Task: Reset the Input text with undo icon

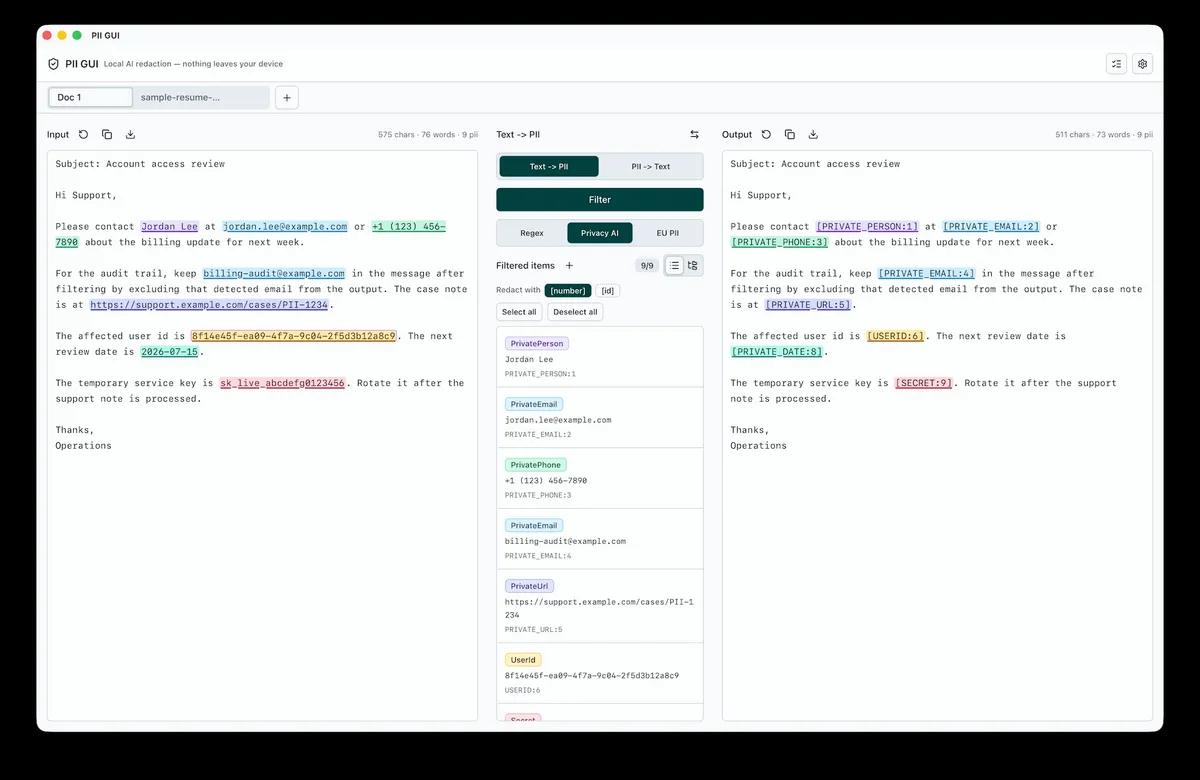Action: pos(83,134)
